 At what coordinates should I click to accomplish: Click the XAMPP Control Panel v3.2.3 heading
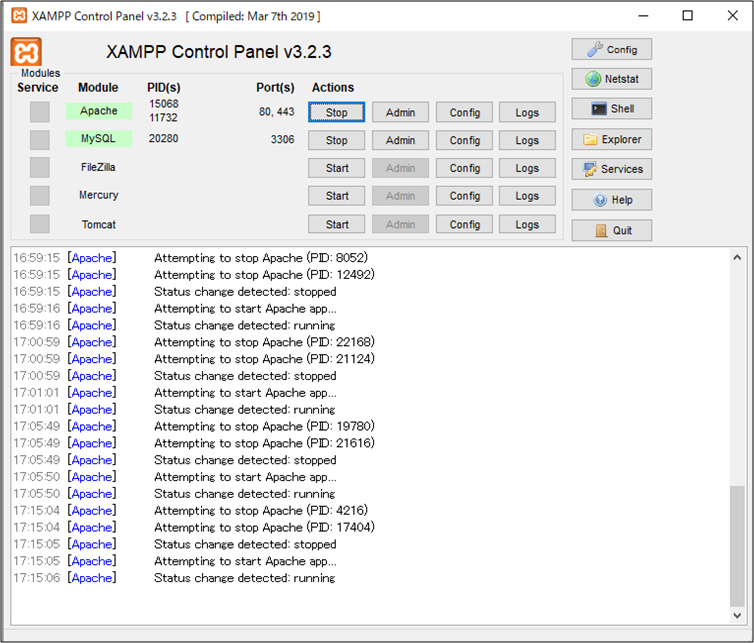(x=219, y=52)
